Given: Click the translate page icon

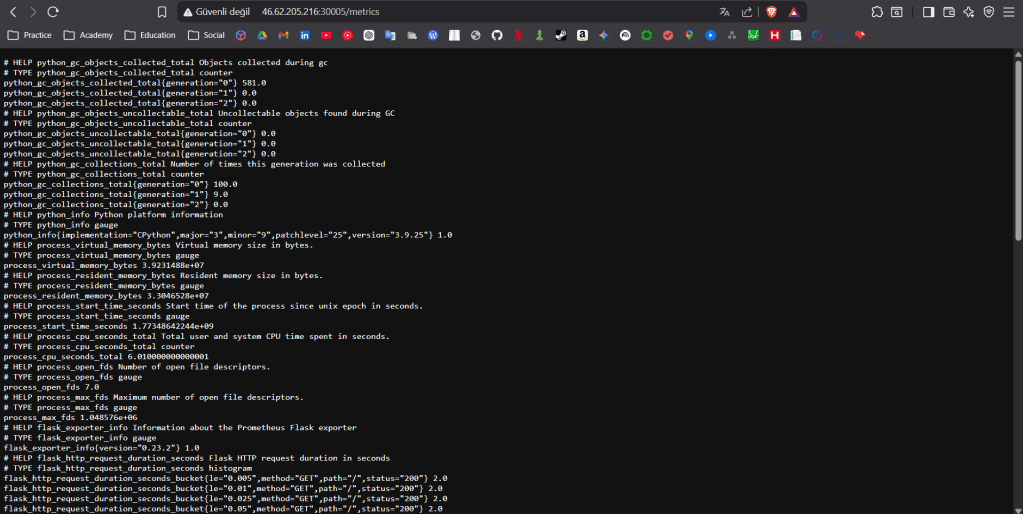Looking at the screenshot, I should (724, 12).
